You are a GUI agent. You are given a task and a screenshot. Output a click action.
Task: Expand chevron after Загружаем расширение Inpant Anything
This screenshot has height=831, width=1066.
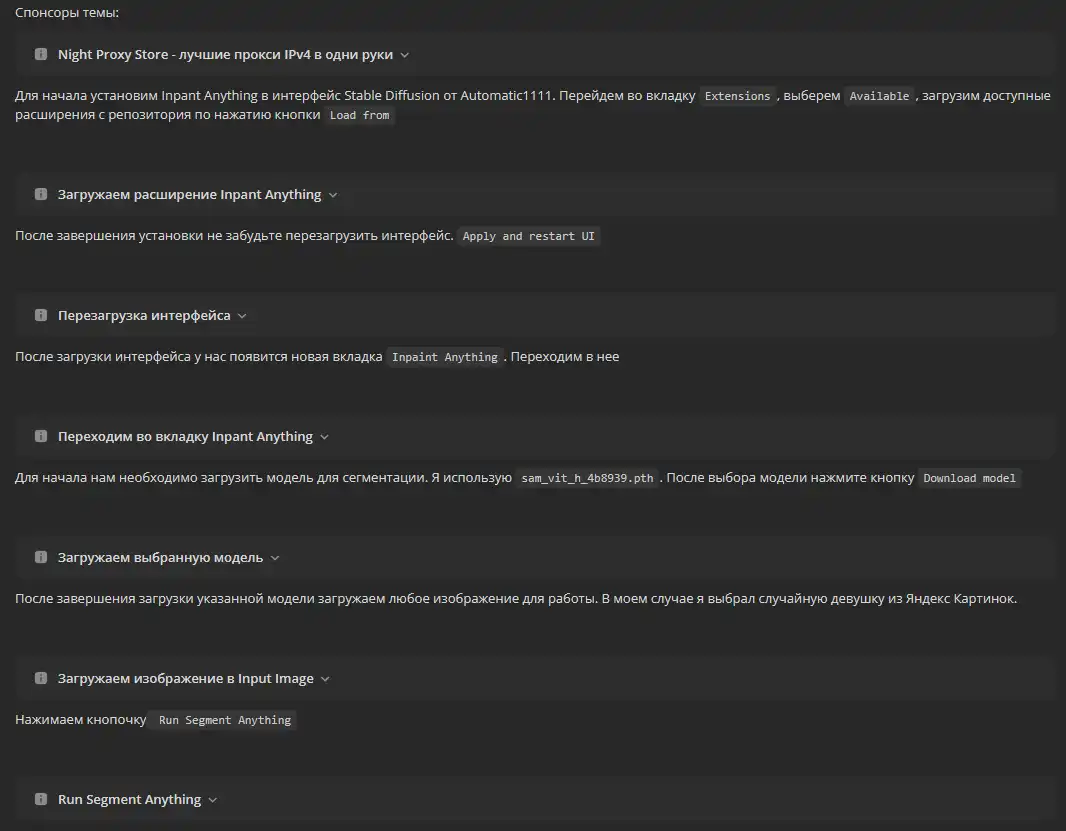[x=333, y=195]
